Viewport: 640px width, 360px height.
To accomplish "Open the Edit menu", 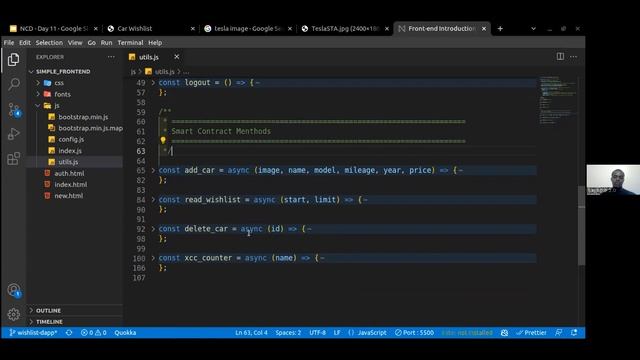I will tap(25, 42).
